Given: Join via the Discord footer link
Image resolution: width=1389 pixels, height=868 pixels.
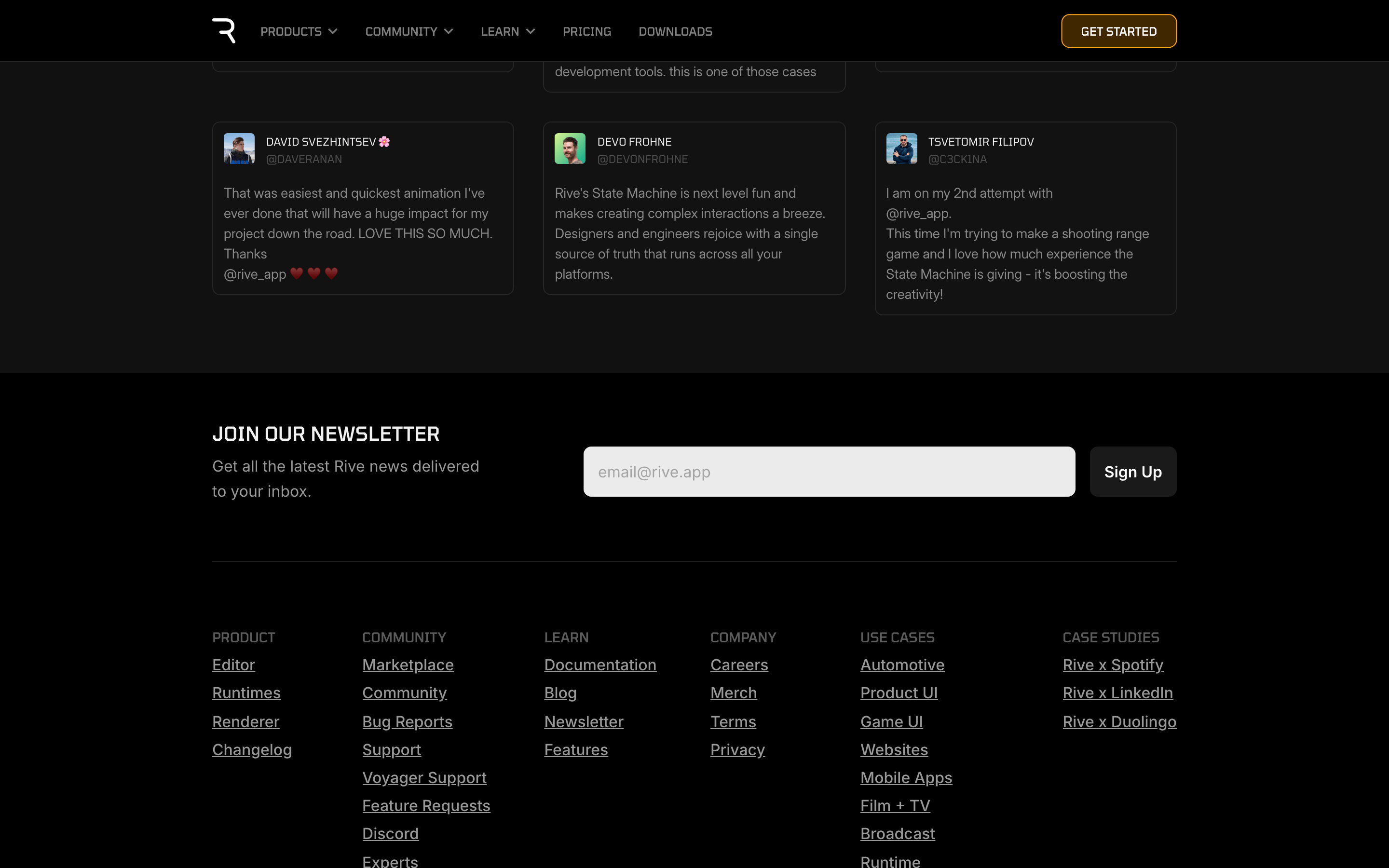Looking at the screenshot, I should click(390, 834).
